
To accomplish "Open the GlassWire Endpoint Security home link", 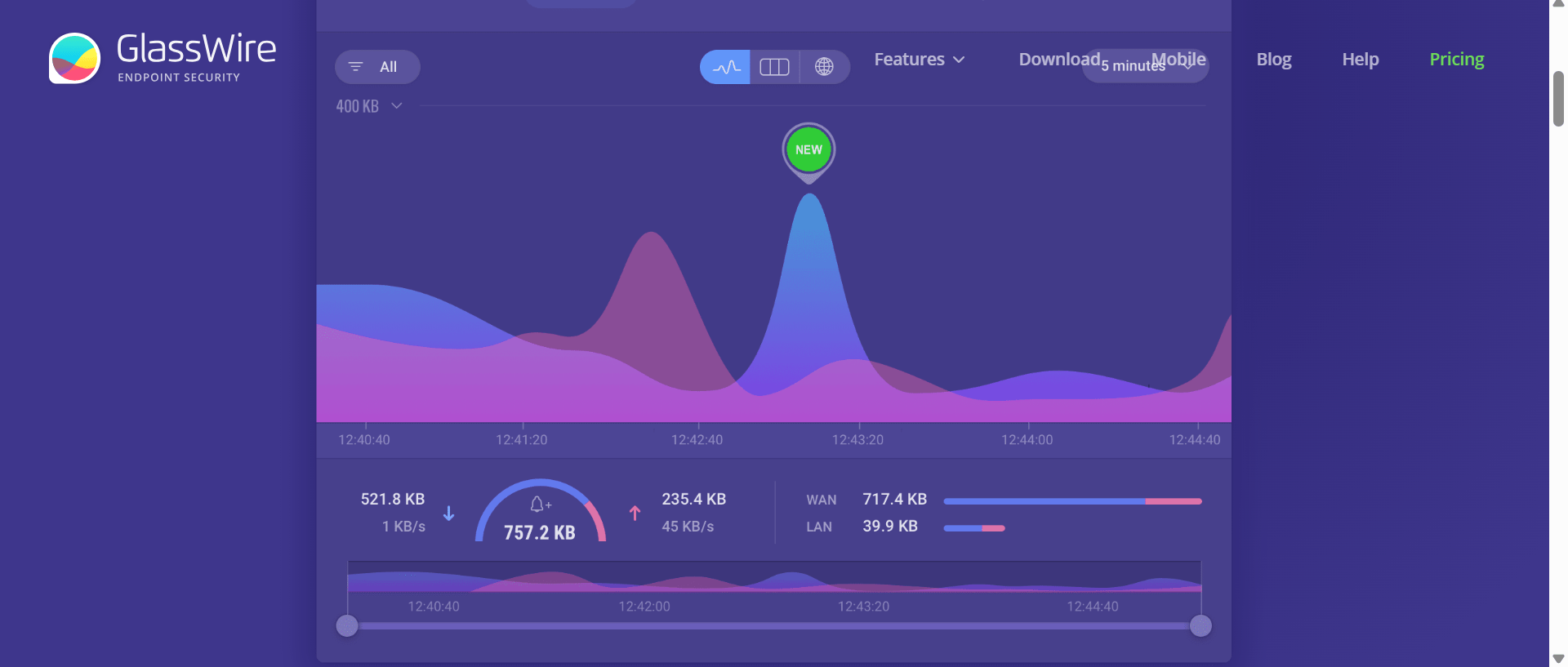I will tap(163, 58).
